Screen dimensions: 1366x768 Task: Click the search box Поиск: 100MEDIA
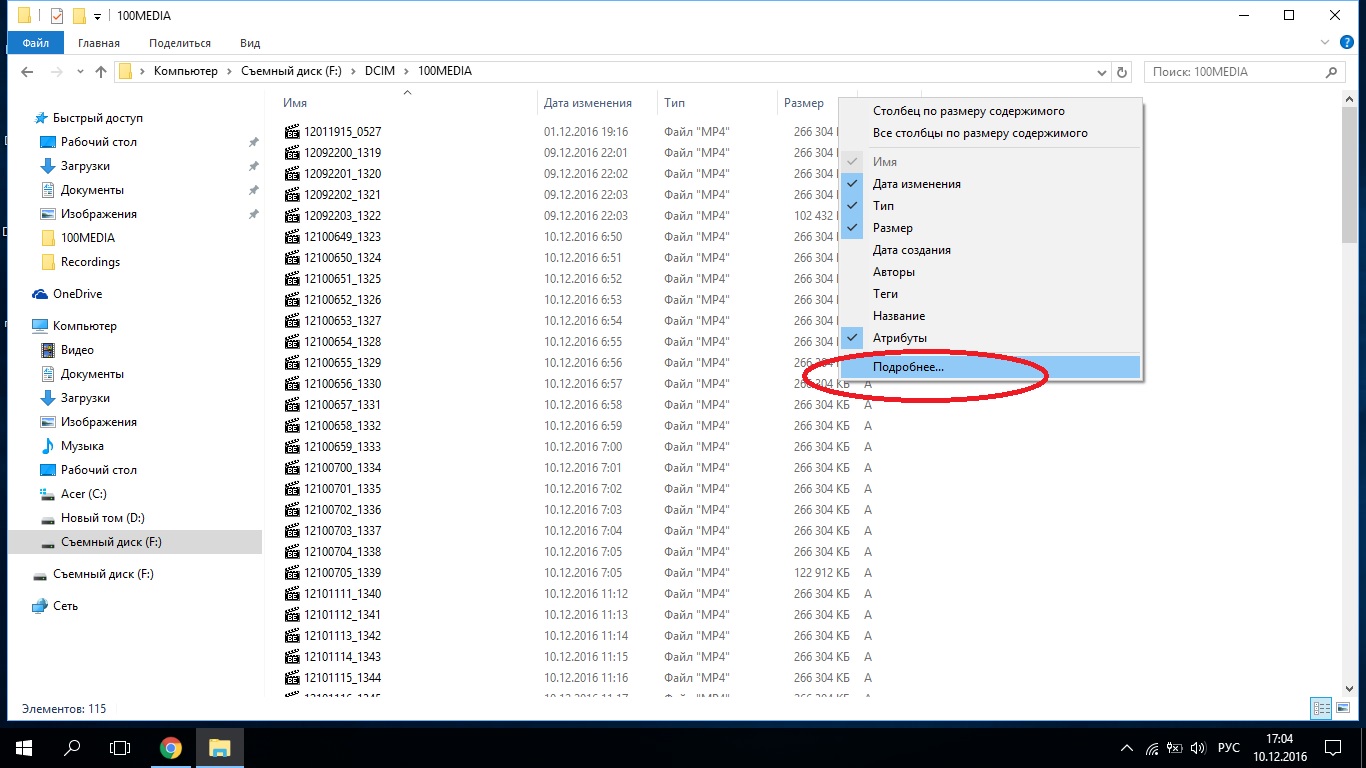(x=1235, y=72)
